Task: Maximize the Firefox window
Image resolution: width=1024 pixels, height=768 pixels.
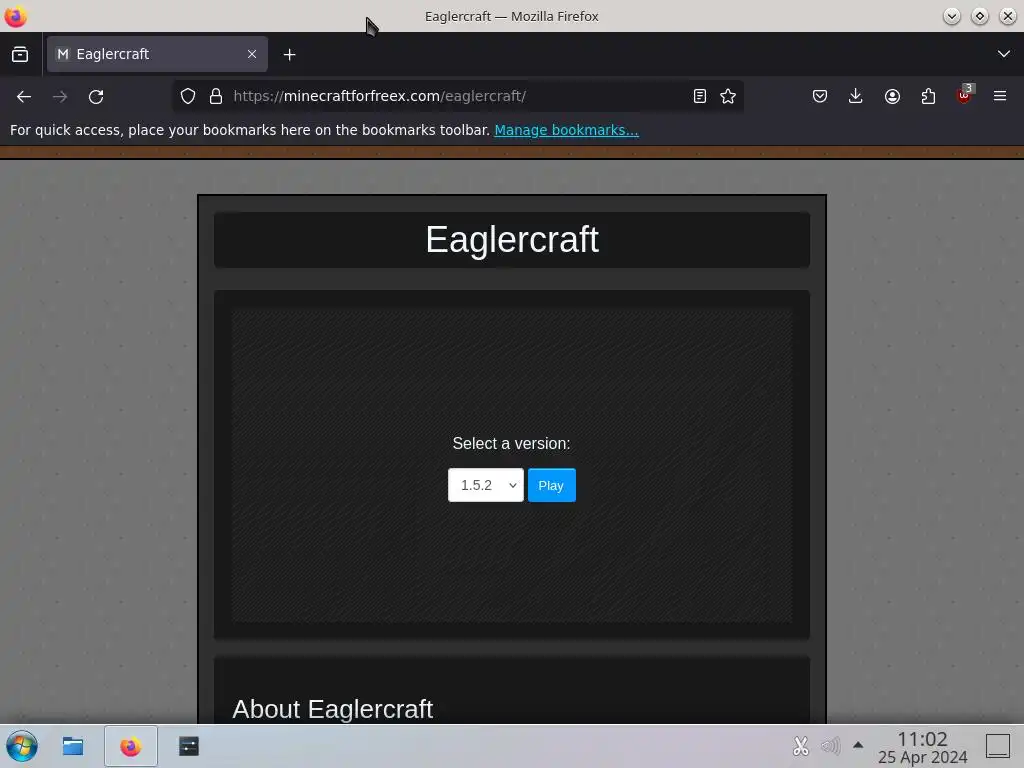Action: 980,16
